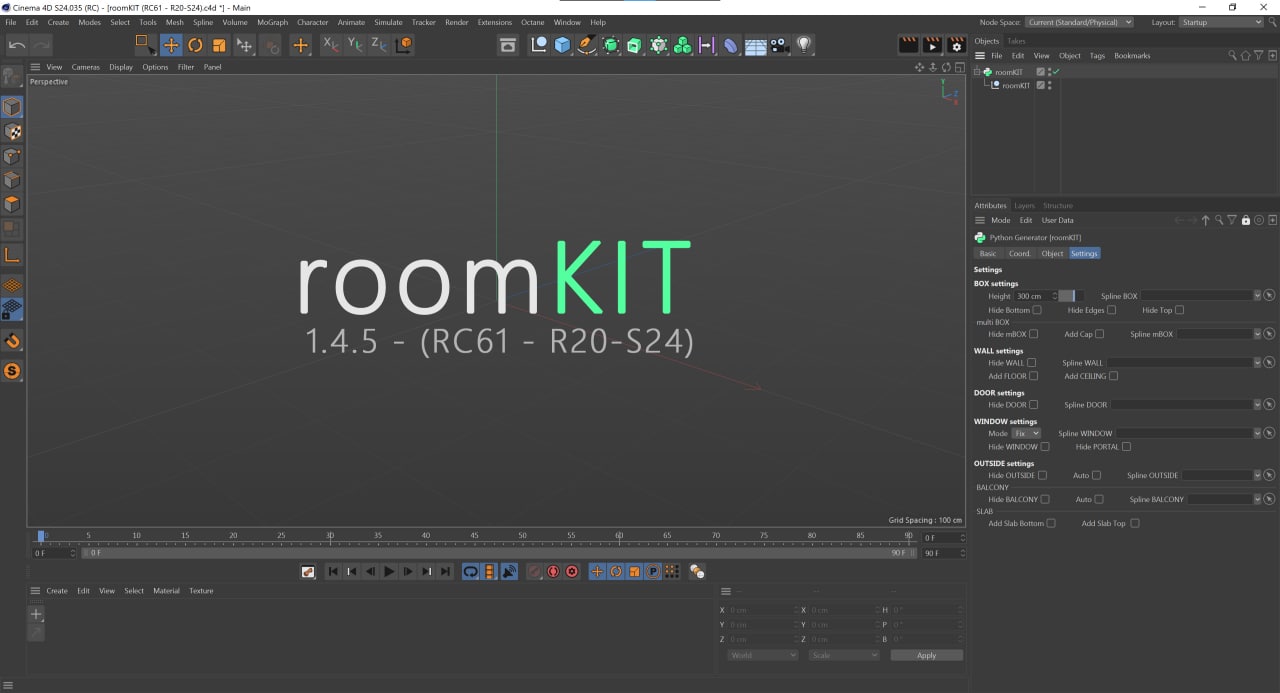
Task: Collapse the roomKIT parent object tree
Action: 978,72
